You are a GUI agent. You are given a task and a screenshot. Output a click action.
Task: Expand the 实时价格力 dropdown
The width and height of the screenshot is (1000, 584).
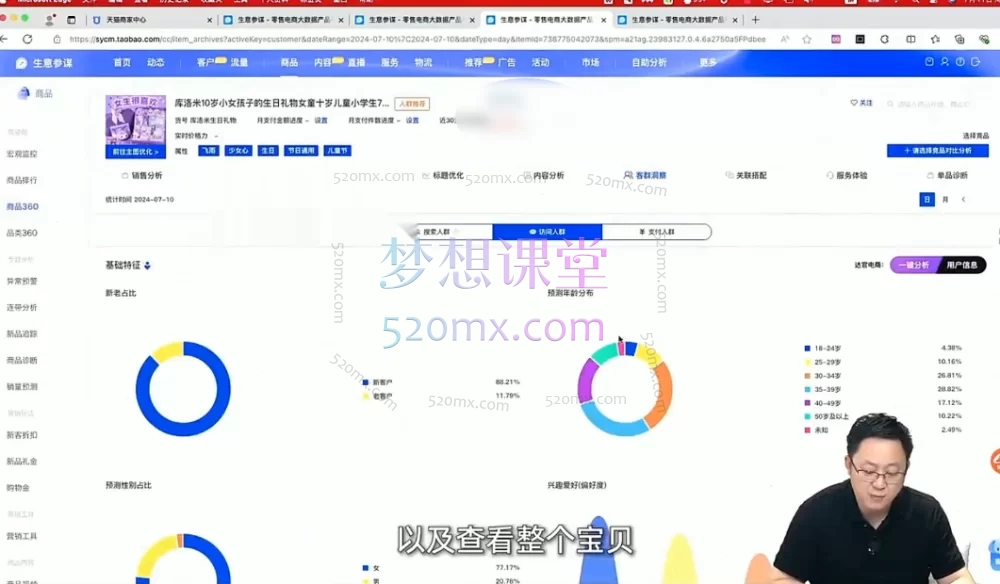216,136
